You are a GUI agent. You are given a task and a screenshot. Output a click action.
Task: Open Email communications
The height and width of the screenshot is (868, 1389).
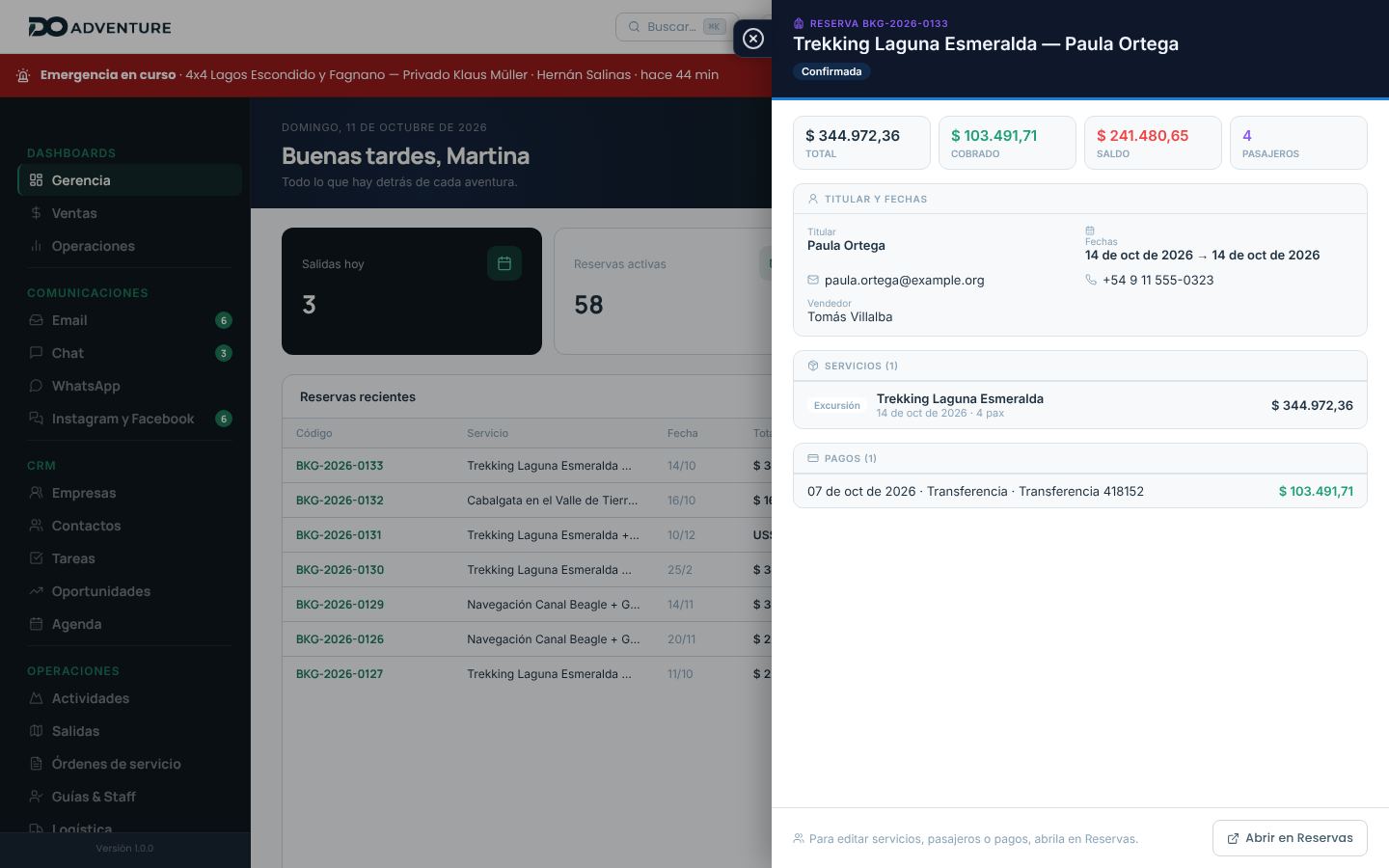pos(129,320)
